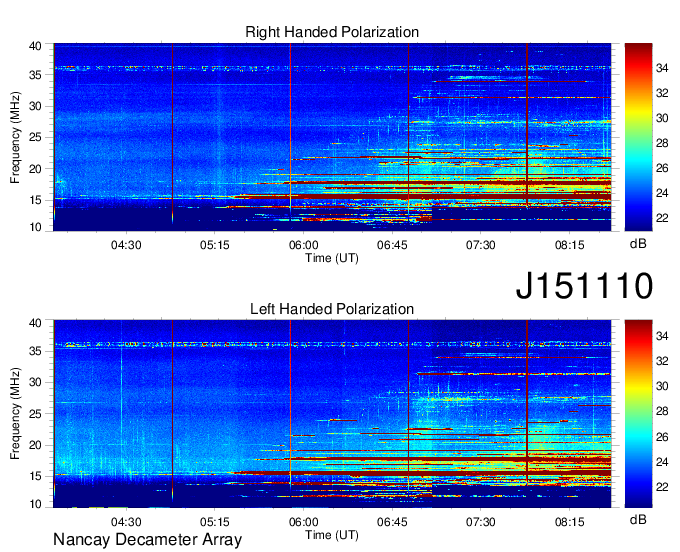The height and width of the screenshot is (552, 680).
Task: Click "25" frequency tick on right-handed plot
Action: pos(36,137)
